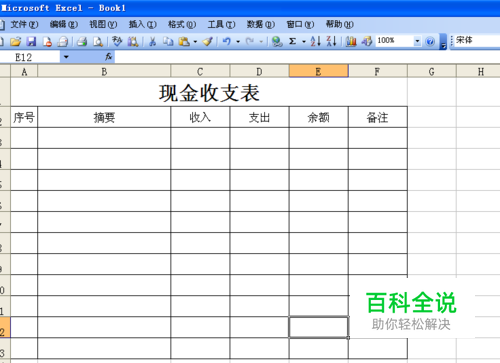Select highlighted column E header

pos(319,71)
